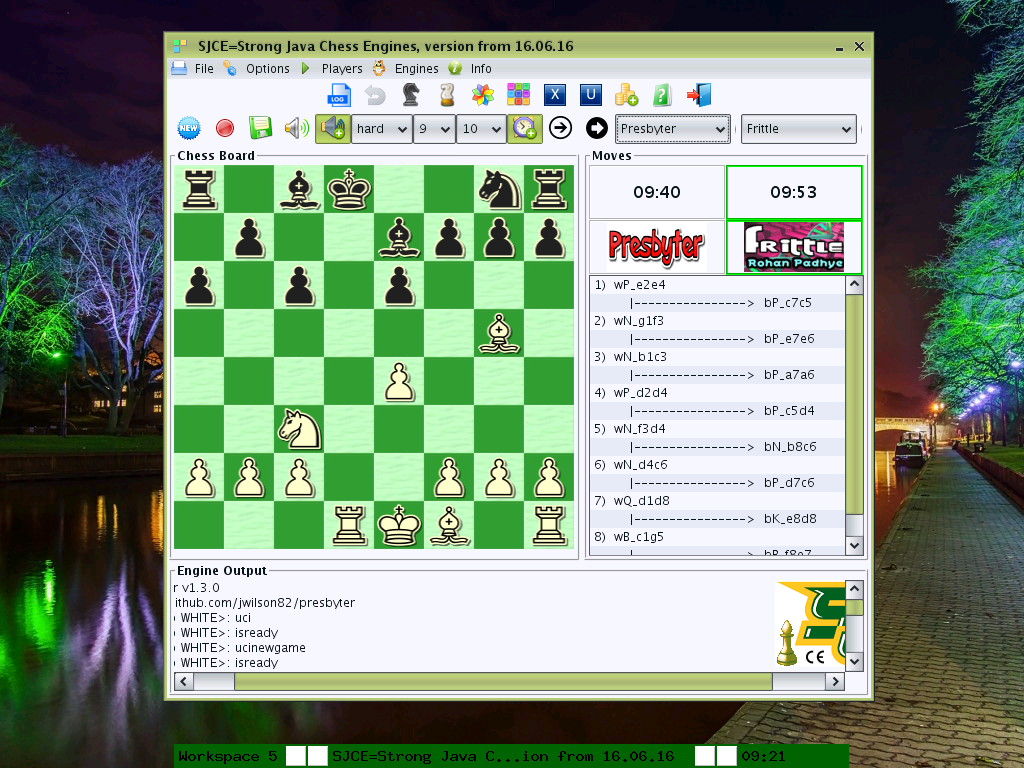Click the coins with plus icon
This screenshot has width=1024, height=768.
coord(626,95)
